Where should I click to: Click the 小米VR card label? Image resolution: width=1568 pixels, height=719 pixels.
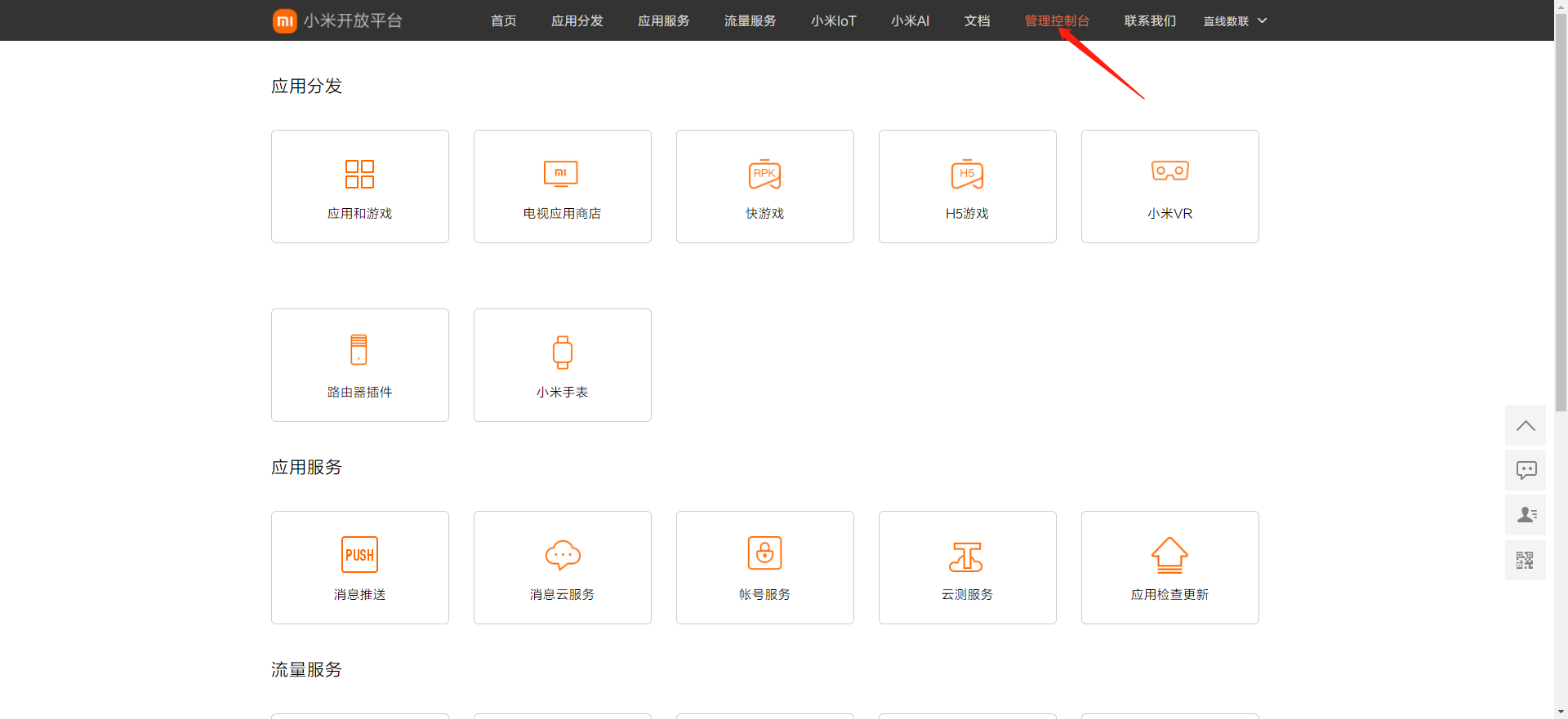[1169, 213]
